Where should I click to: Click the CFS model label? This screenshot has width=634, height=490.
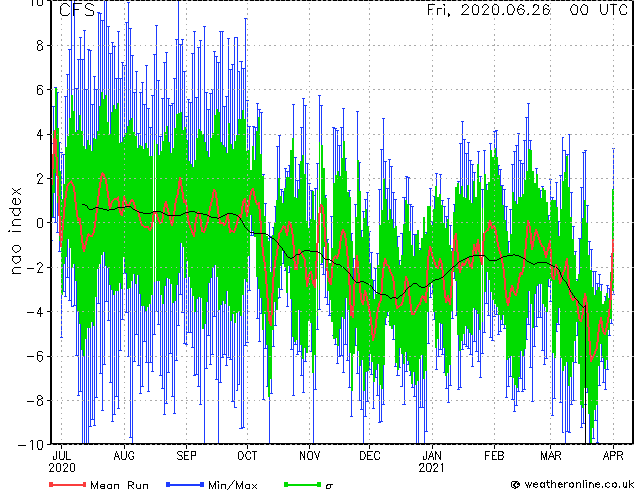pos(77,10)
